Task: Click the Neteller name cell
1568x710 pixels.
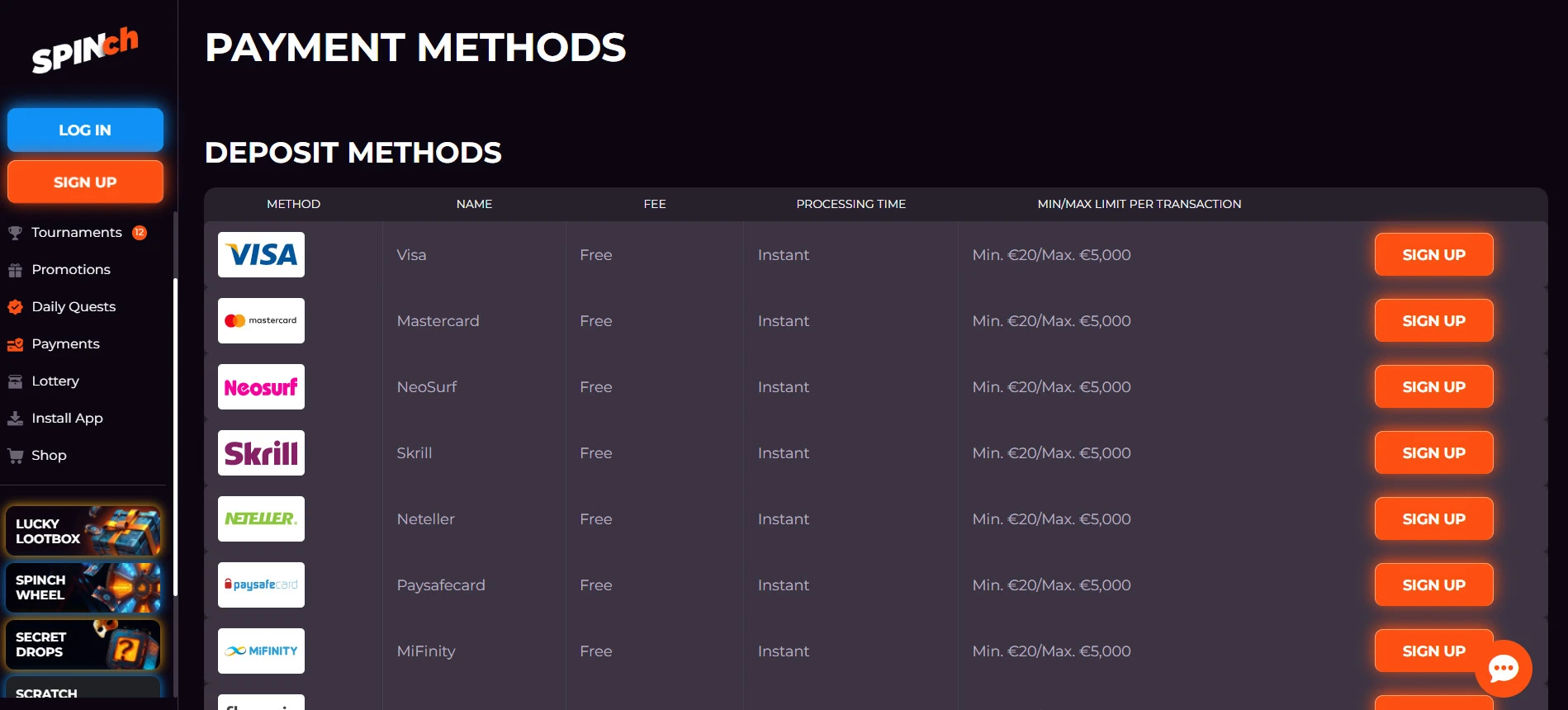Action: (x=425, y=519)
